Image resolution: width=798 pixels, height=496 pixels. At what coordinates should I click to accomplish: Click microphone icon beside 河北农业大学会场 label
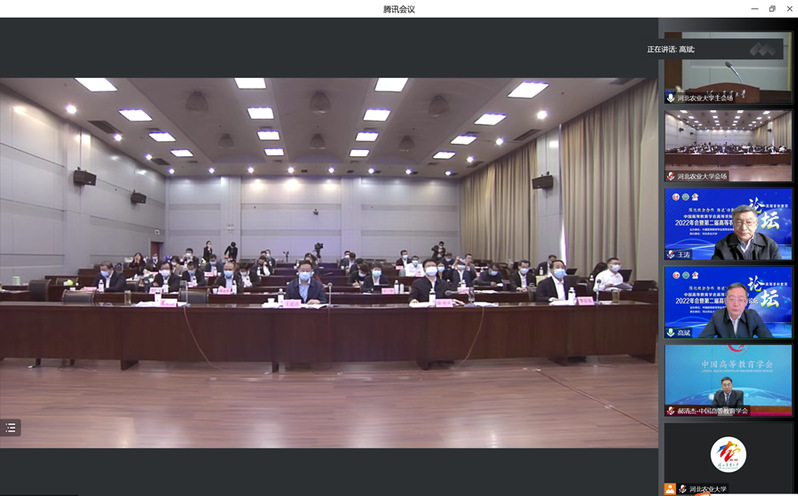pyautogui.click(x=671, y=176)
